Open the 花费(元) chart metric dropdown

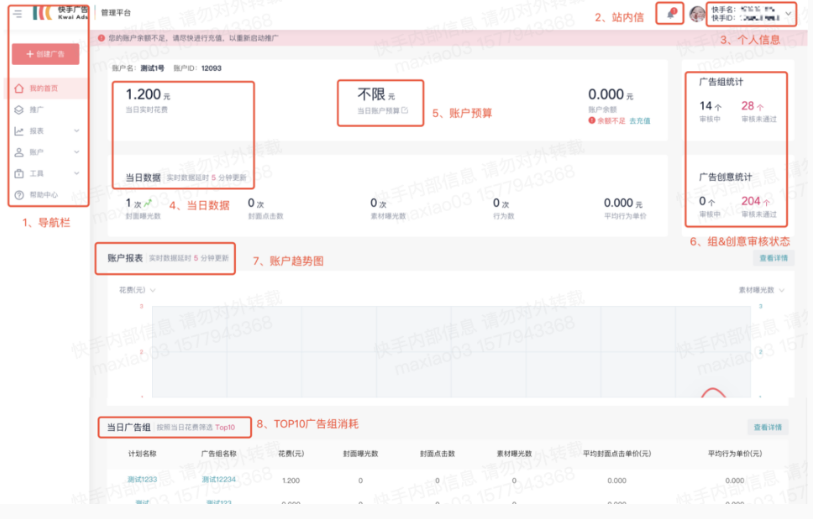click(137, 290)
